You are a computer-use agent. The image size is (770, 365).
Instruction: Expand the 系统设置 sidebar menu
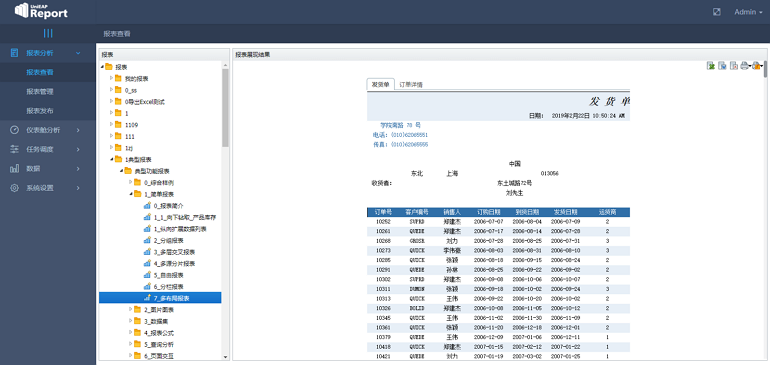tap(48, 188)
